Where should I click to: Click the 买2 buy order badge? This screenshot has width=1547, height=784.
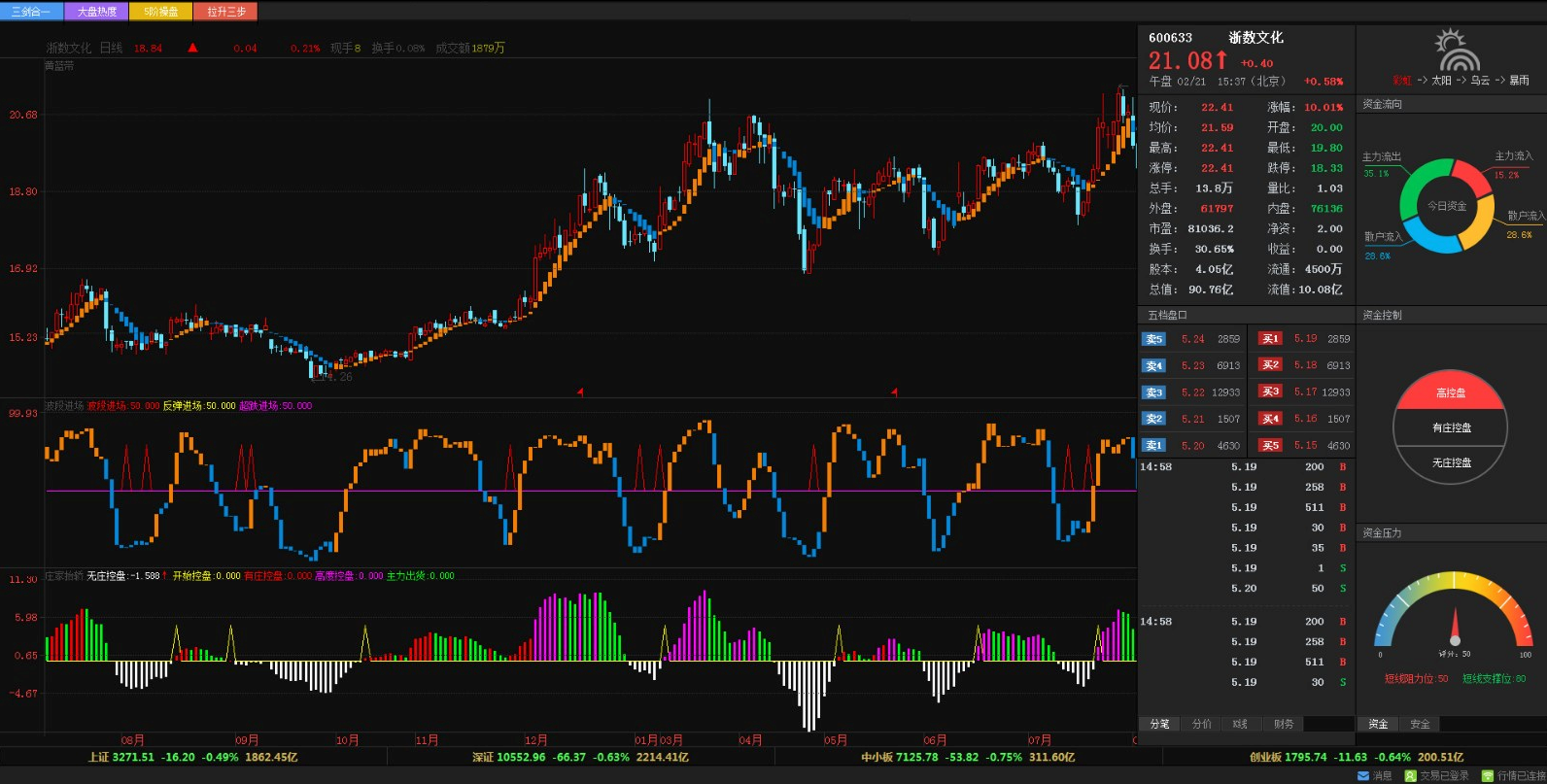pyautogui.click(x=1270, y=365)
